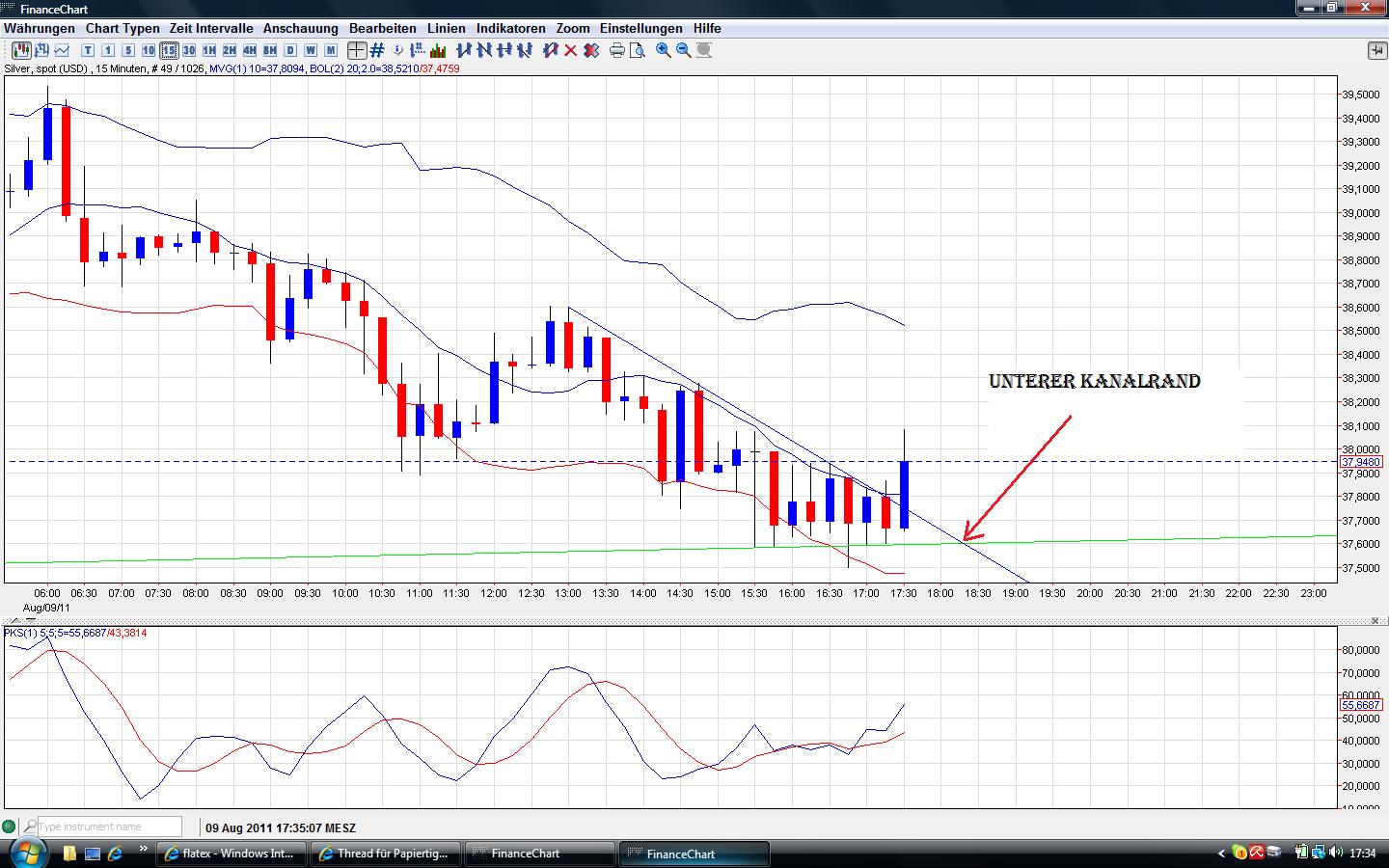Click the Show Desktop quick launch icon

click(x=93, y=854)
